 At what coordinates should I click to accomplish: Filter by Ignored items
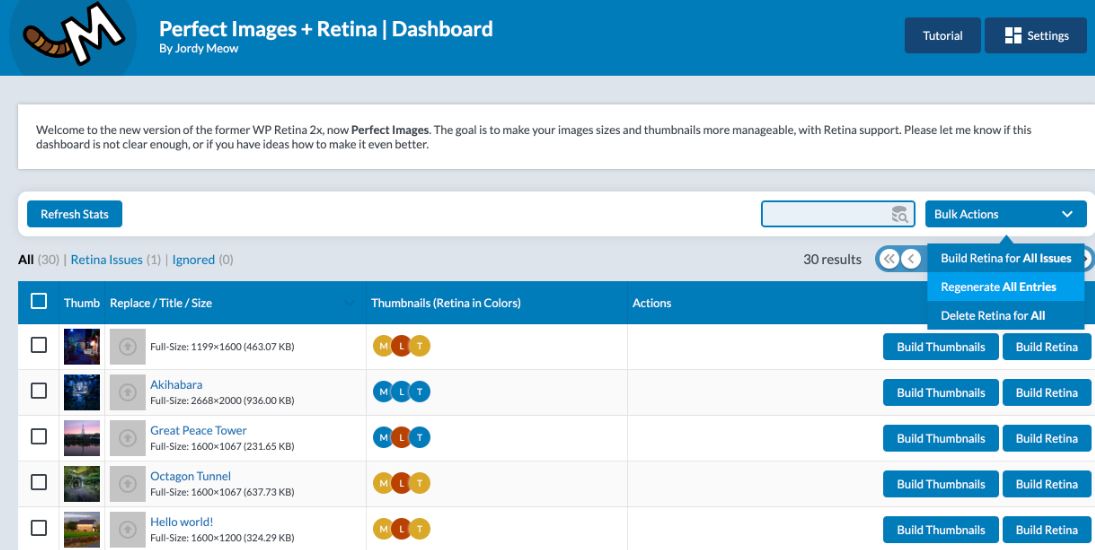tap(193, 260)
